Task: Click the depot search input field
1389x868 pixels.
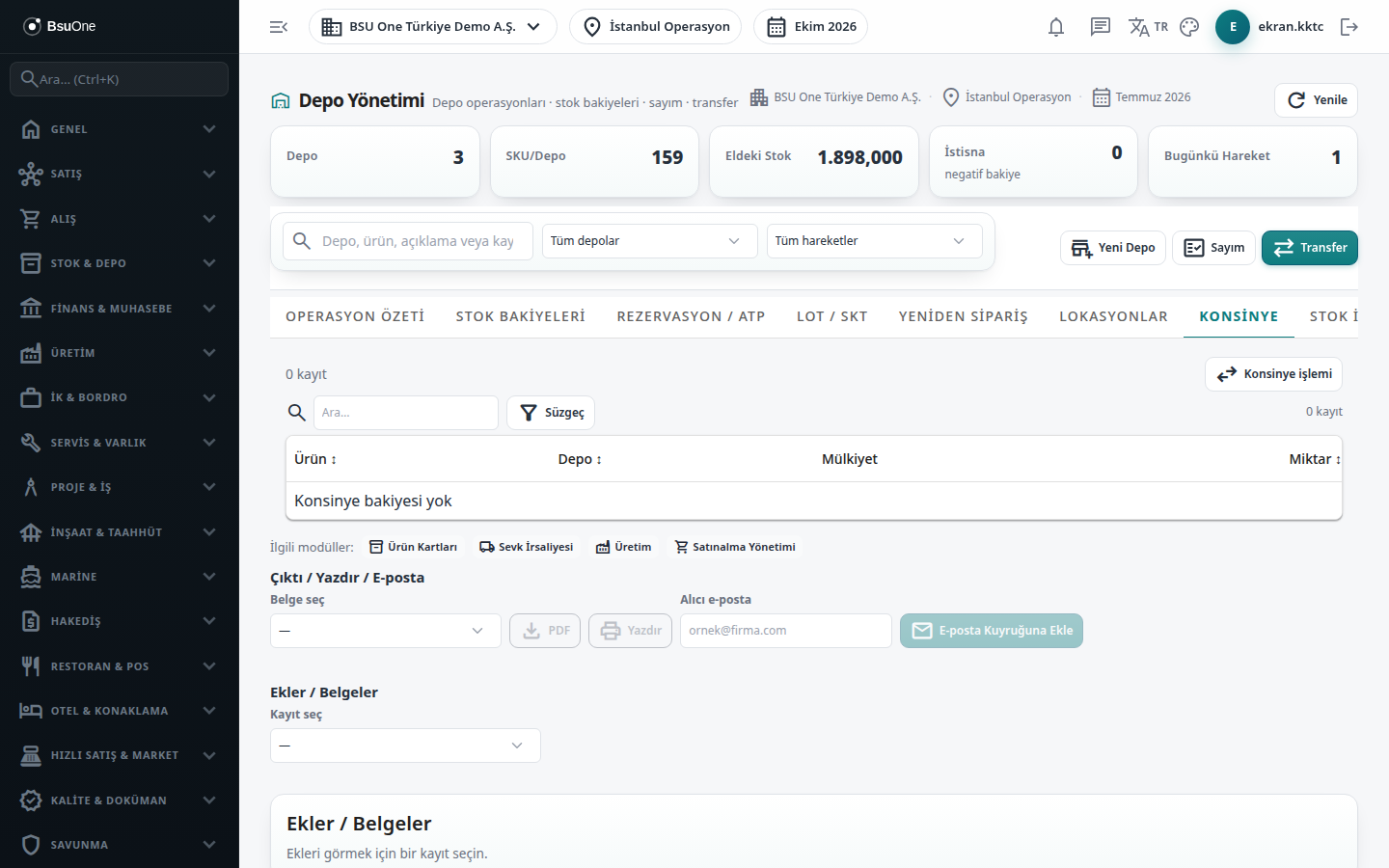Action: (x=408, y=241)
